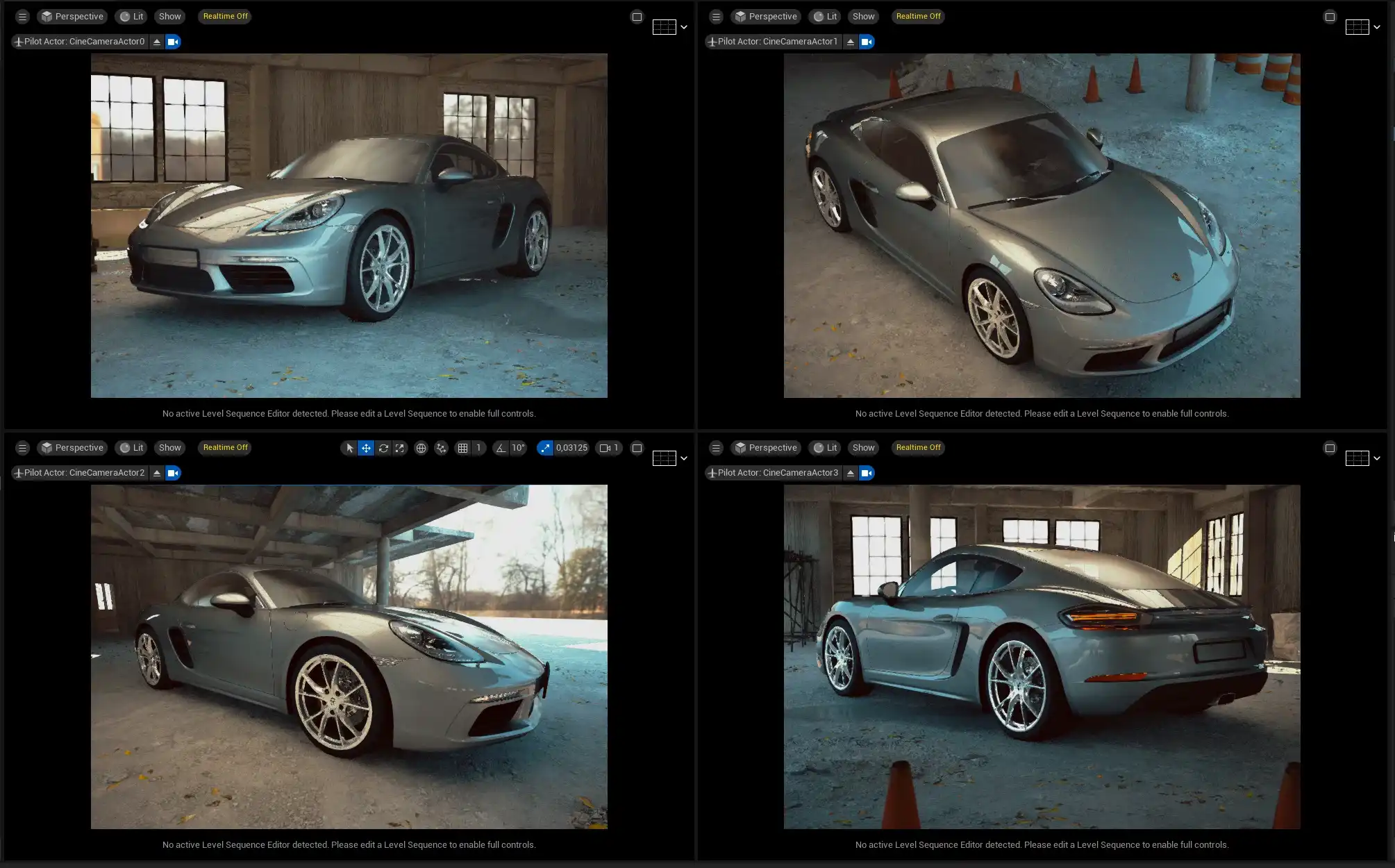
Task: Maximize the CineCameraActor2 viewport
Action: point(637,448)
